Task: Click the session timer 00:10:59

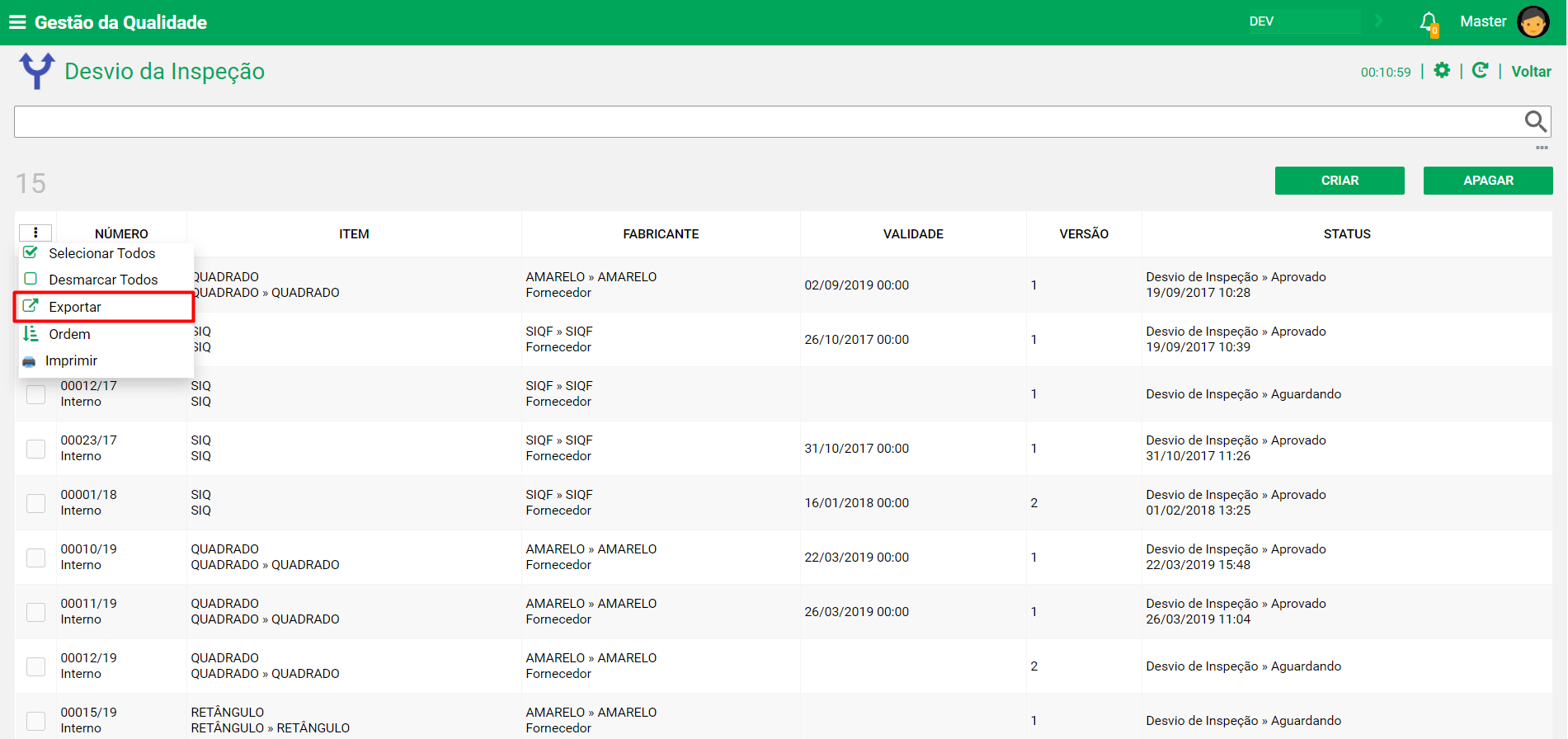Action: tap(1386, 73)
